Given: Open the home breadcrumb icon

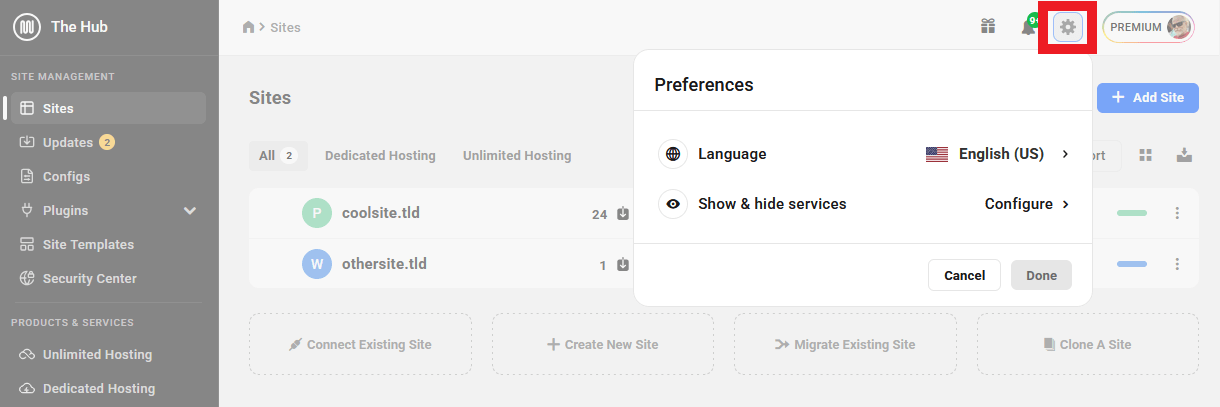Looking at the screenshot, I should [x=249, y=27].
